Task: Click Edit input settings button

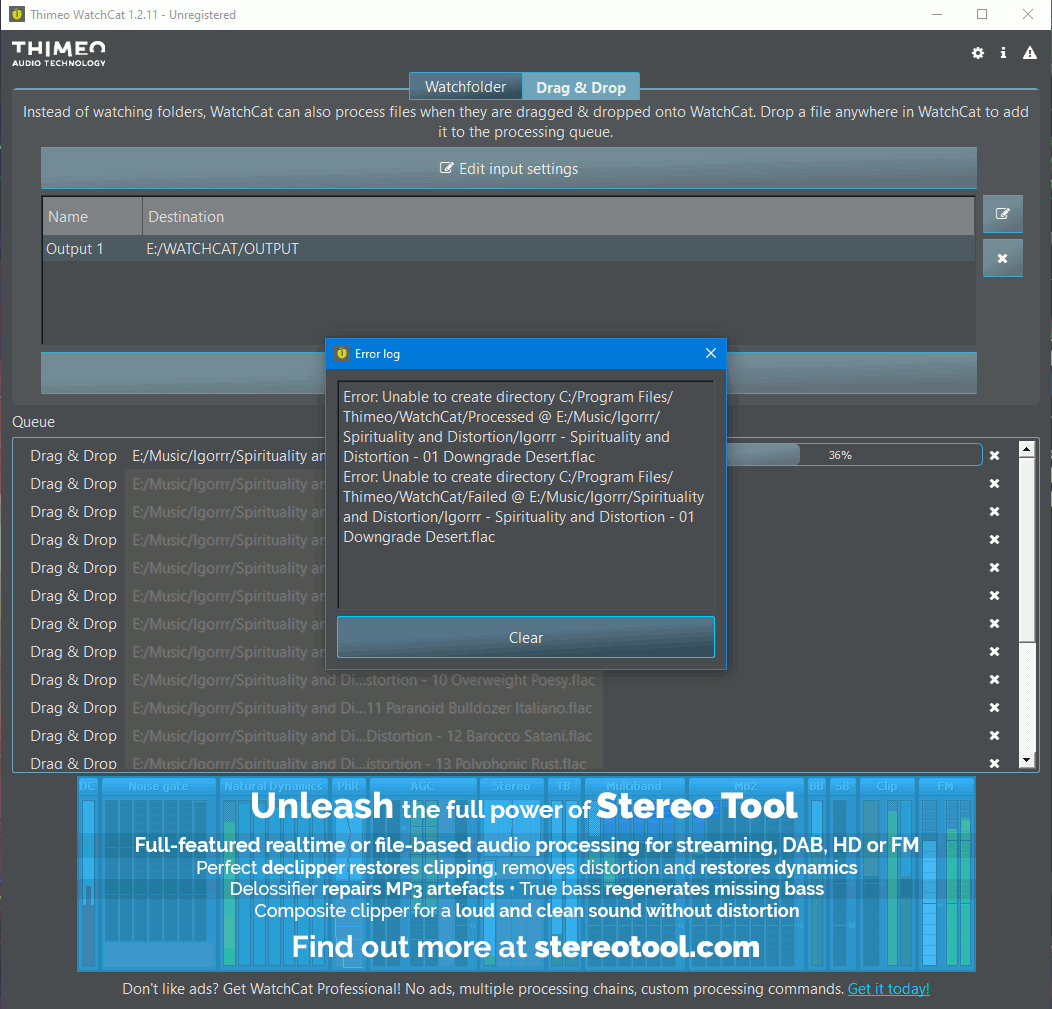Action: [508, 169]
